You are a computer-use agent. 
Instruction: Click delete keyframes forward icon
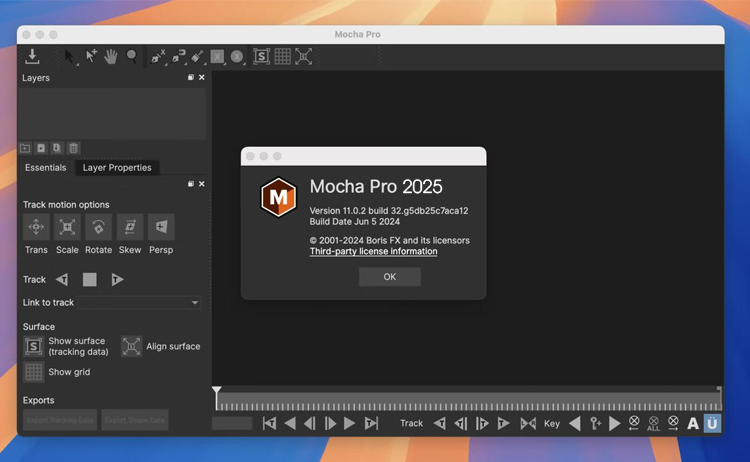(x=673, y=423)
